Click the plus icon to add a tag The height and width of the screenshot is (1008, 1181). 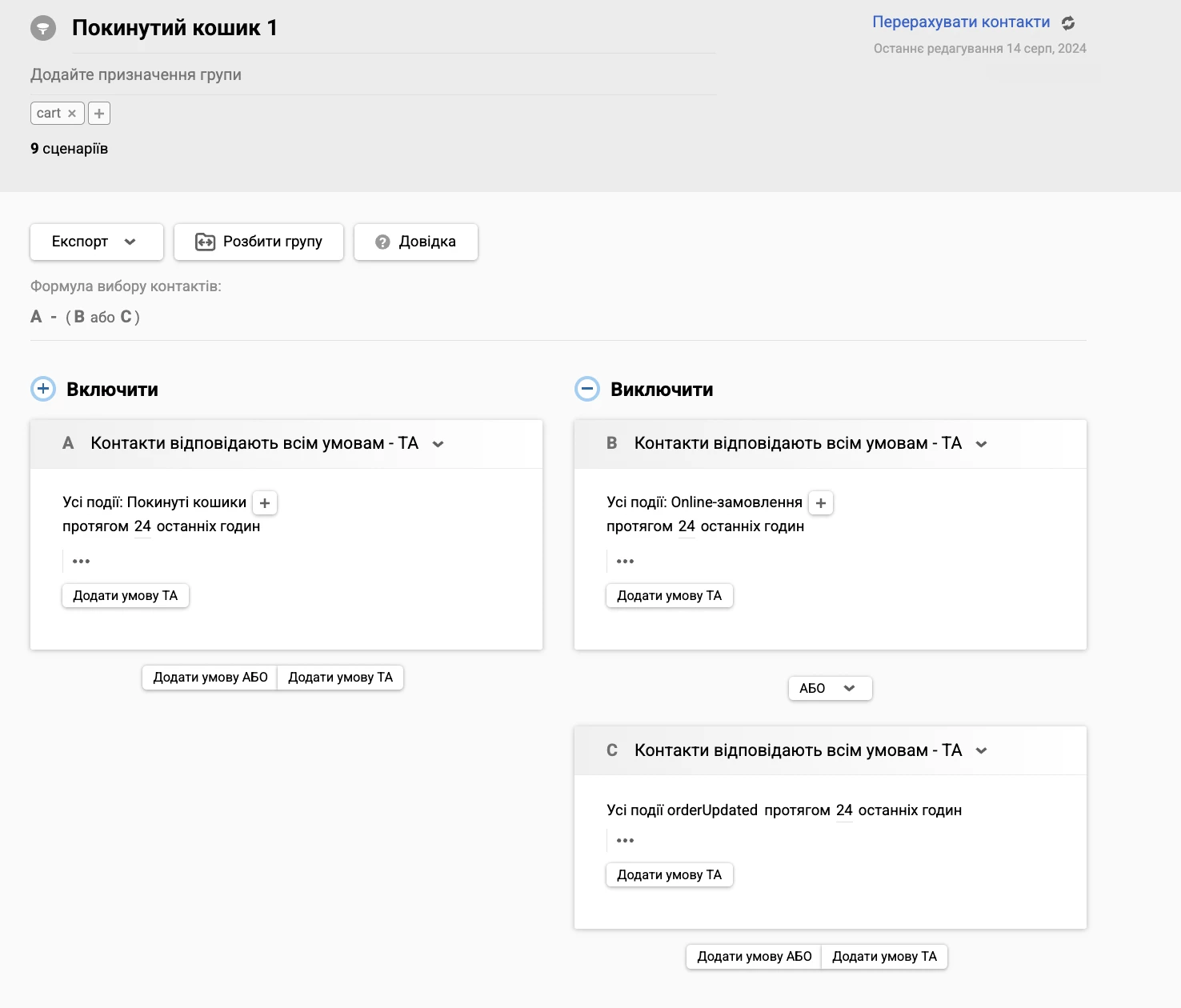tap(99, 113)
